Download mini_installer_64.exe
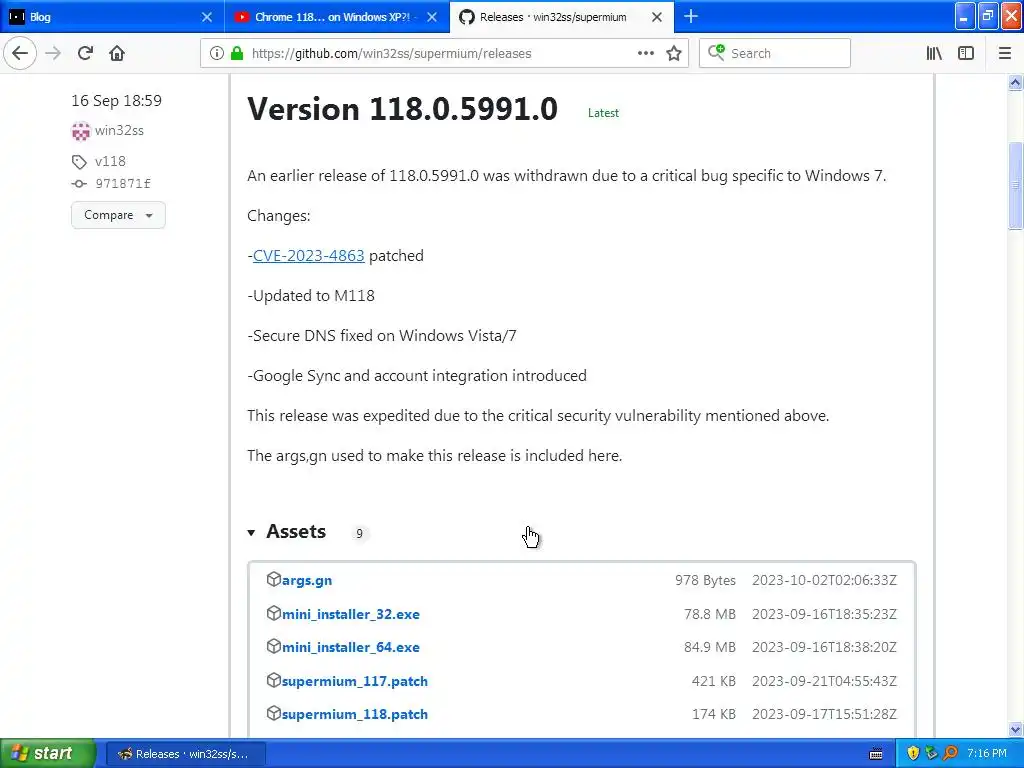 point(351,647)
